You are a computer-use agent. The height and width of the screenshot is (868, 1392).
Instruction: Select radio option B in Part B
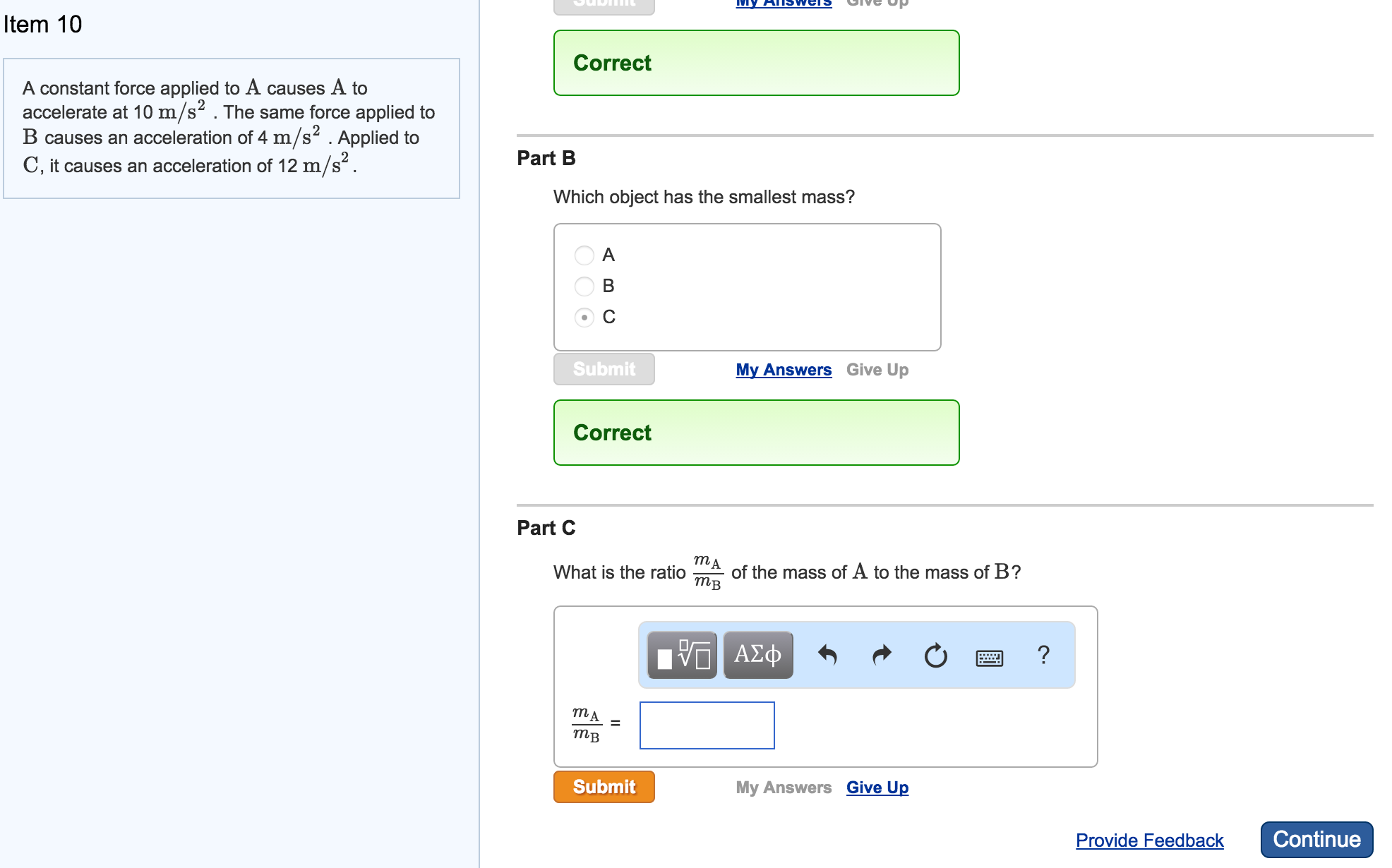click(584, 286)
